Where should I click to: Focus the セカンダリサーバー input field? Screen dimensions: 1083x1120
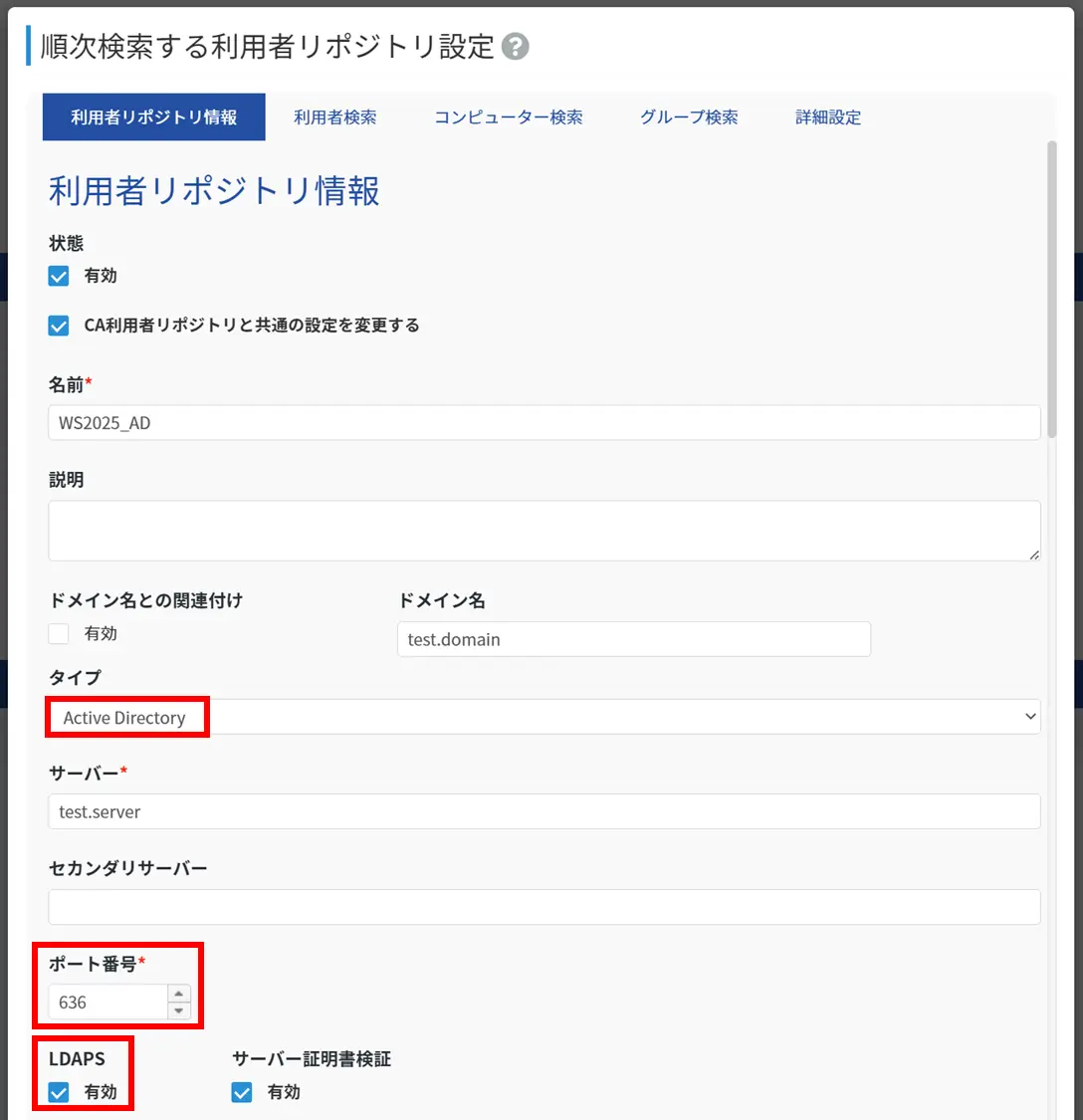point(544,907)
